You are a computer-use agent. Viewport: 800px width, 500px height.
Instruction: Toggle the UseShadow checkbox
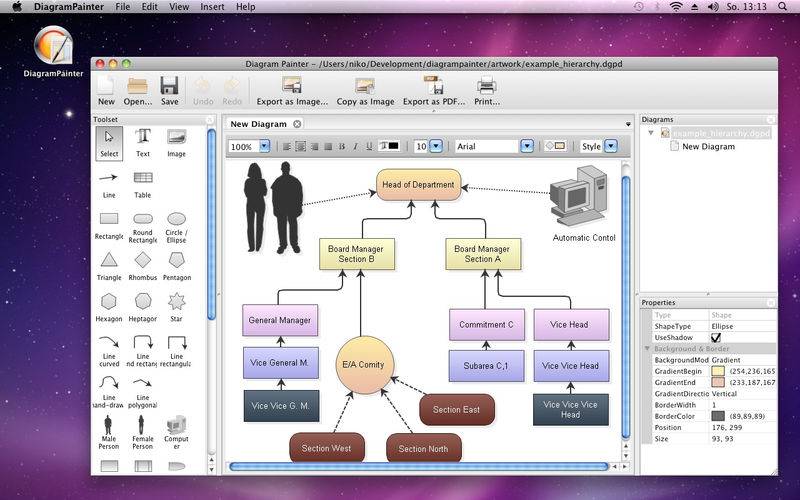click(x=716, y=338)
